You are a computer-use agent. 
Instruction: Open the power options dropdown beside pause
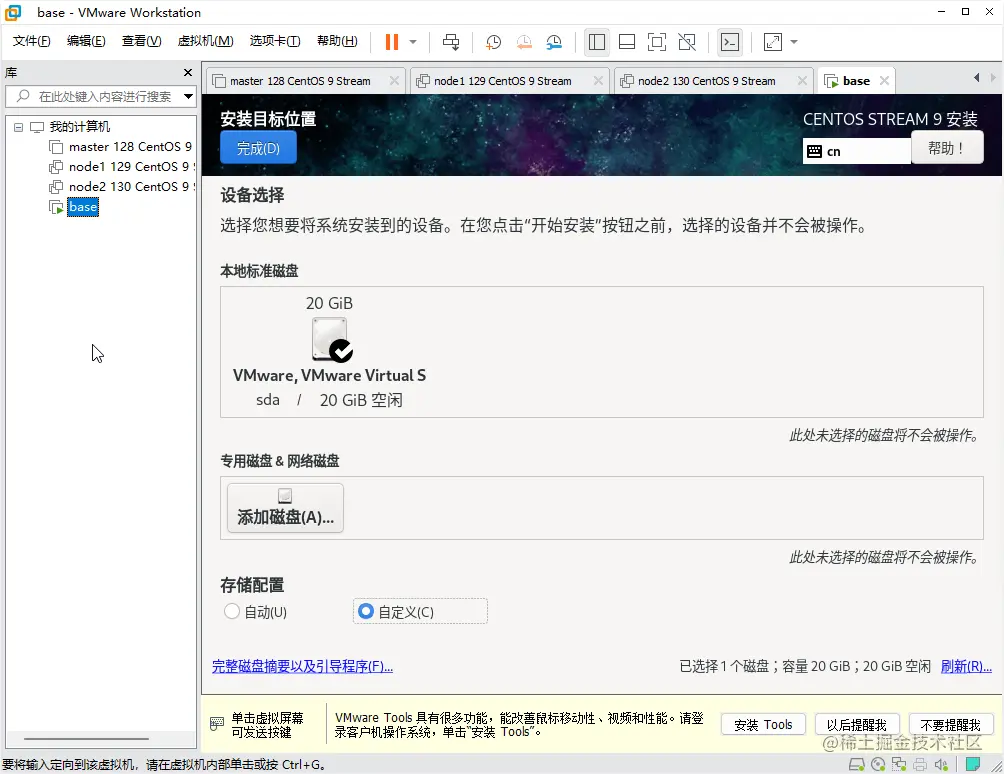(413, 42)
